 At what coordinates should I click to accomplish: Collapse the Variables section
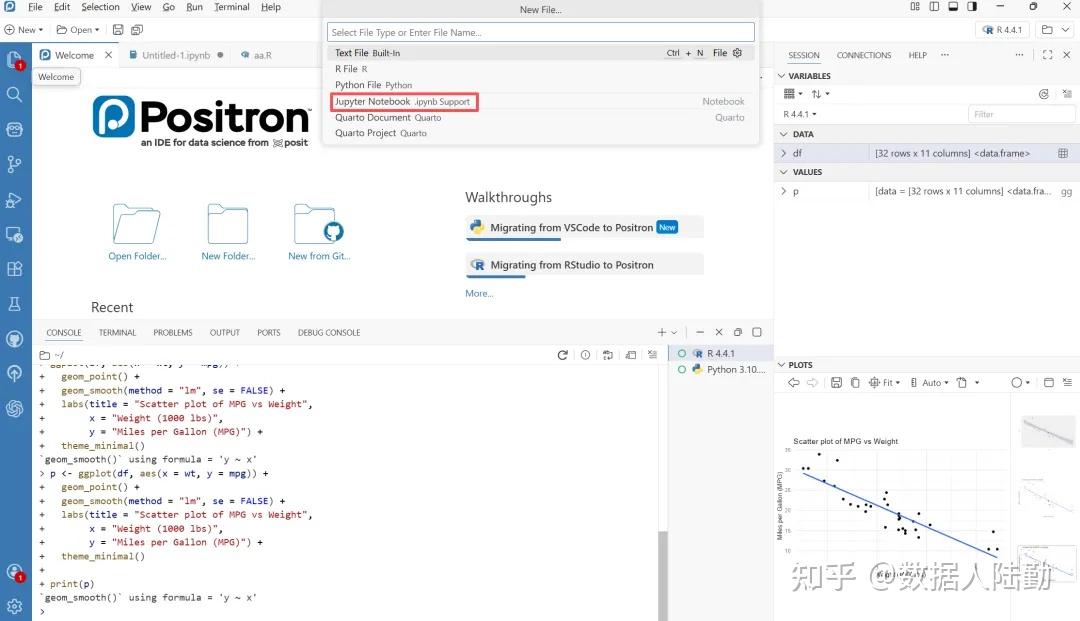[781, 76]
